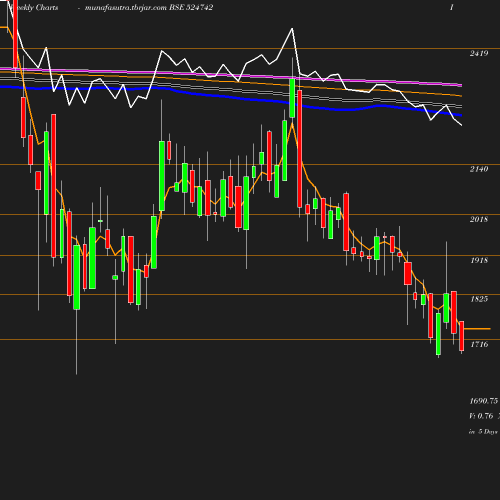Click the 'munafasutra.tbrjar.com BSE 524742' title text
500x500 pixels.
(x=149, y=8)
